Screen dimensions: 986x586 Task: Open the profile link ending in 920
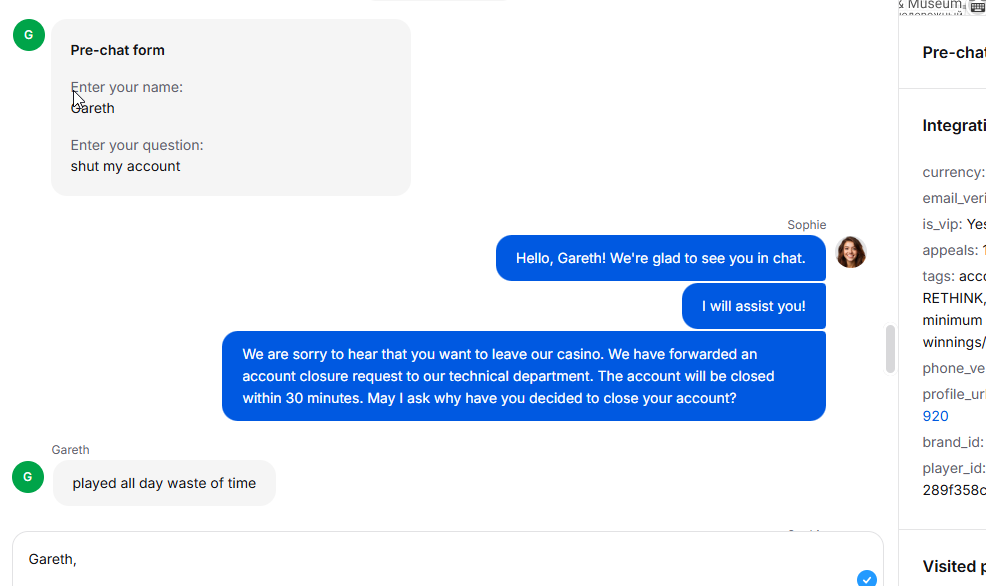935,416
